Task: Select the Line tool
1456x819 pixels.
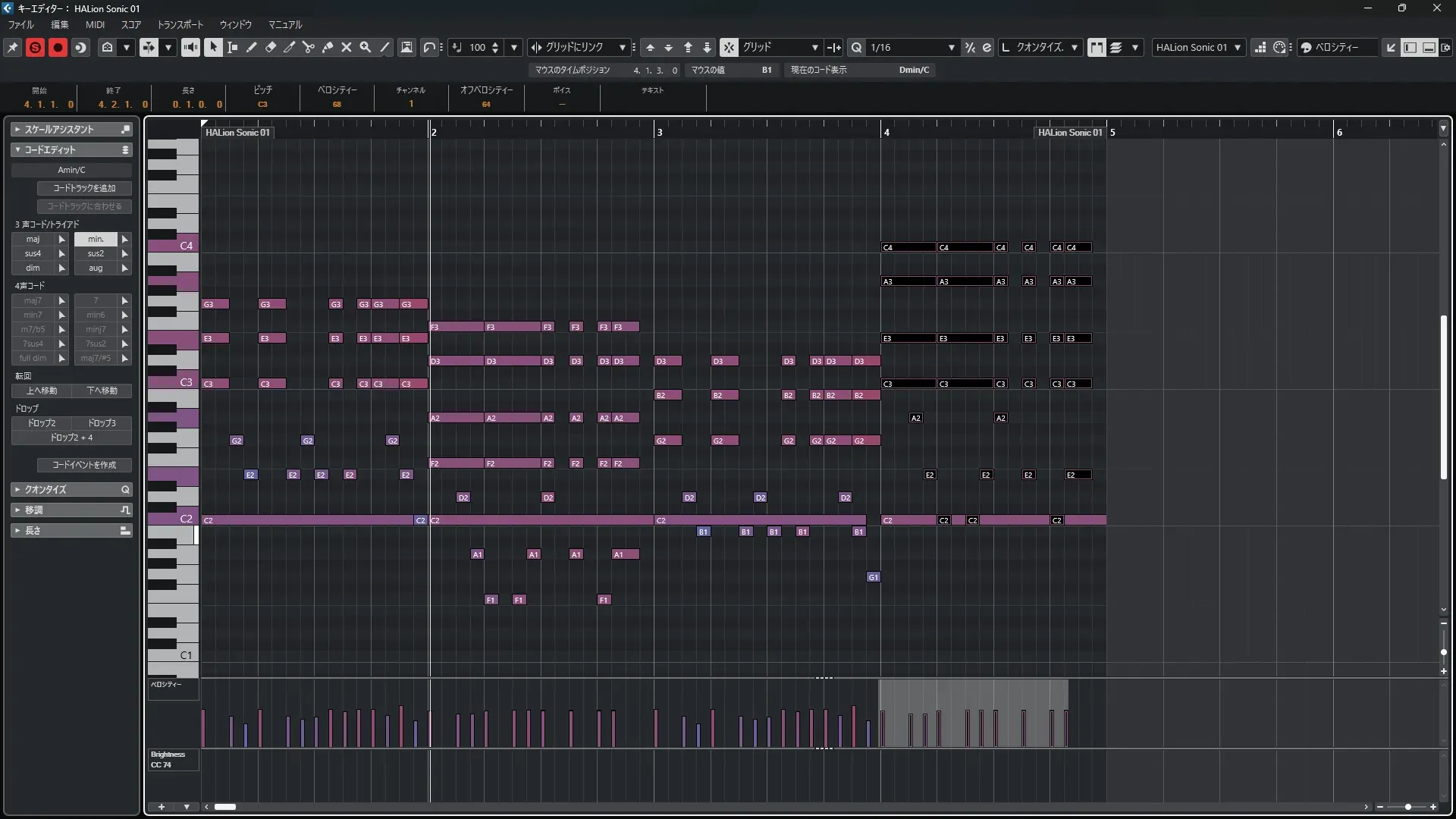Action: [x=385, y=47]
